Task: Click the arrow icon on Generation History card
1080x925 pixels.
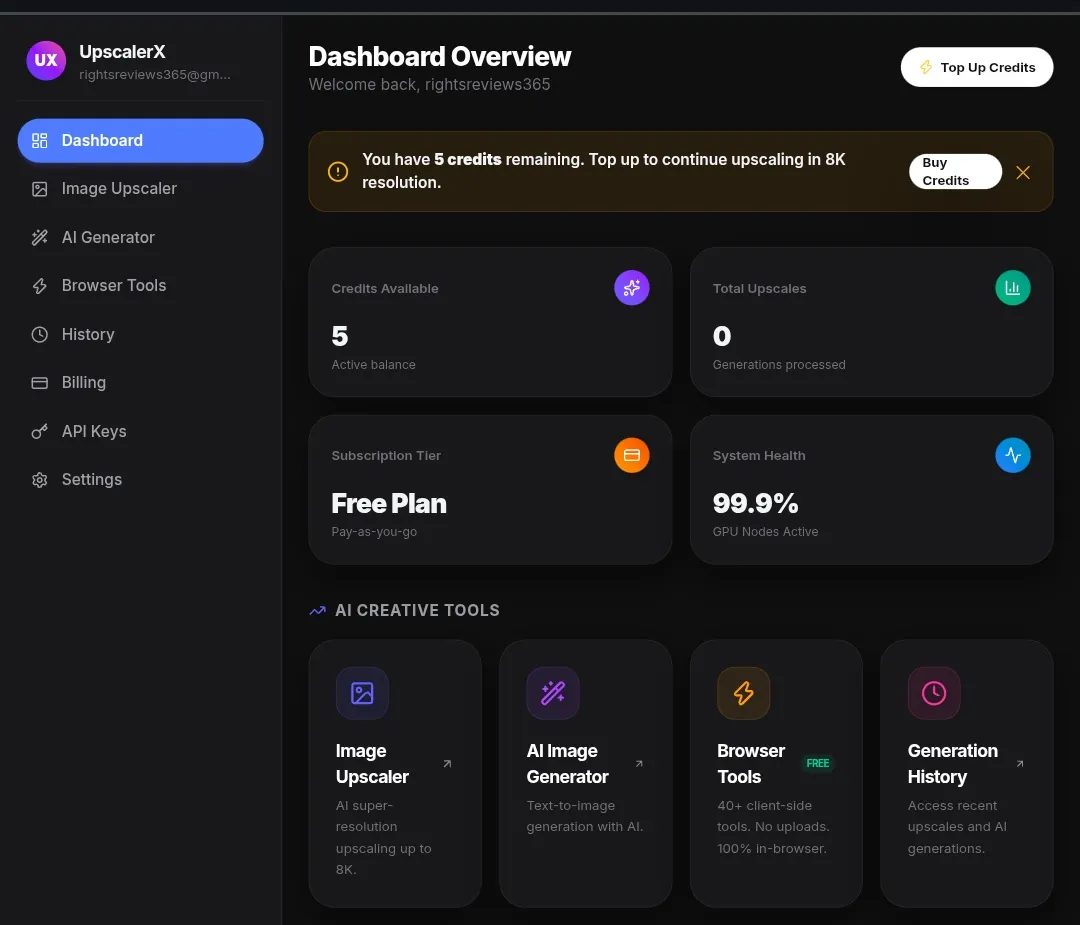Action: [x=1020, y=764]
